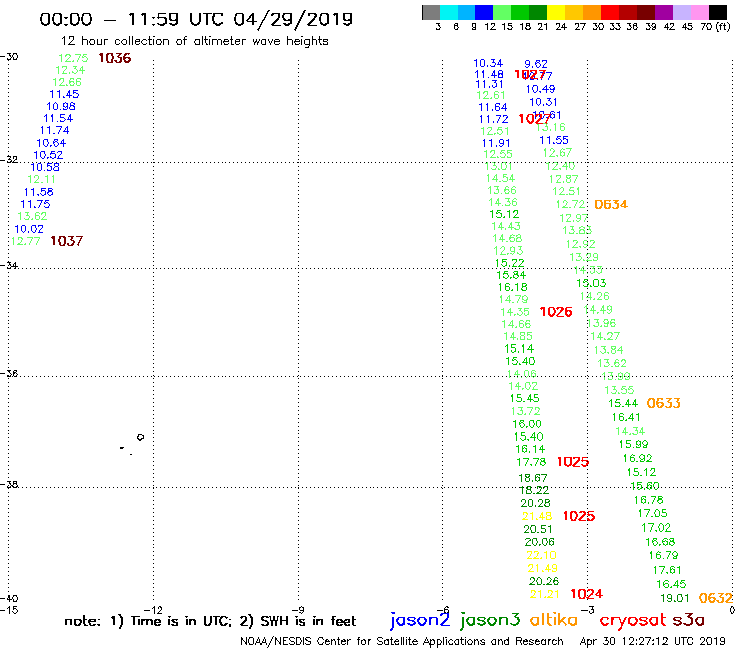This screenshot has width=740, height=650.
Task: Select the yellow swatch in the legend
Action: (556, 12)
